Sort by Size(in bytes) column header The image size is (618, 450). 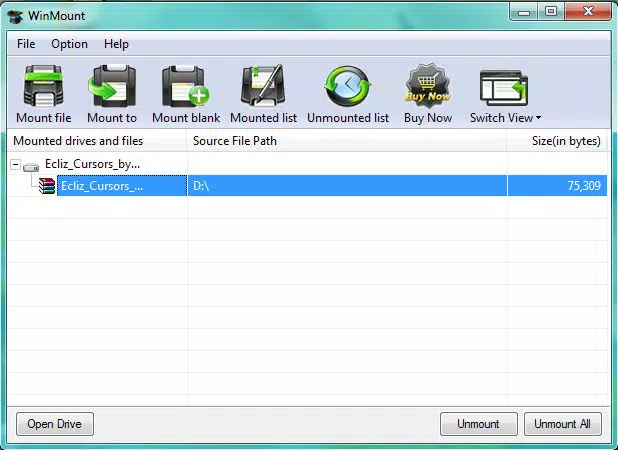[557, 141]
